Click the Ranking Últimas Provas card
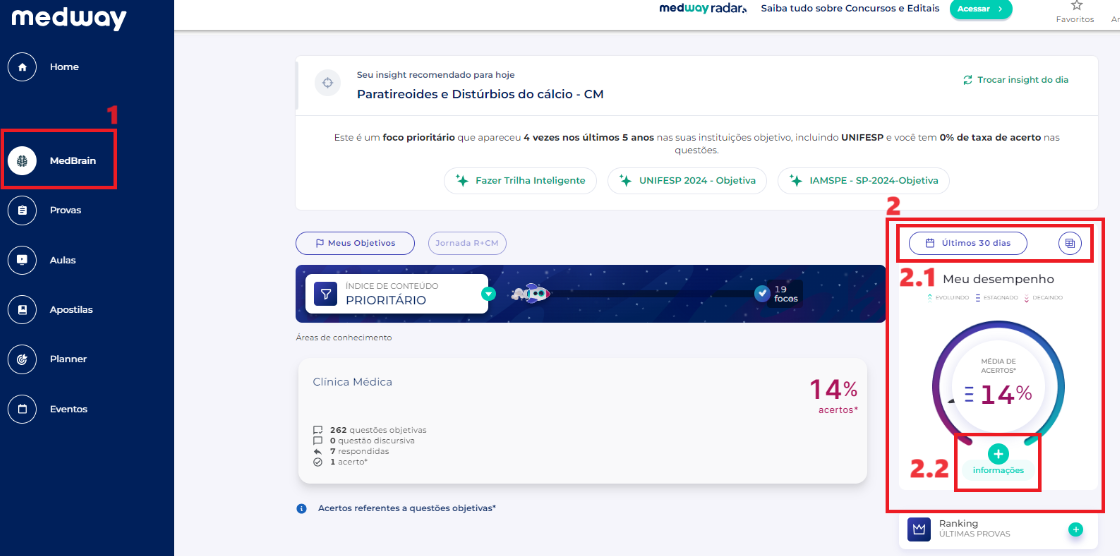1120x556 pixels. 998,530
